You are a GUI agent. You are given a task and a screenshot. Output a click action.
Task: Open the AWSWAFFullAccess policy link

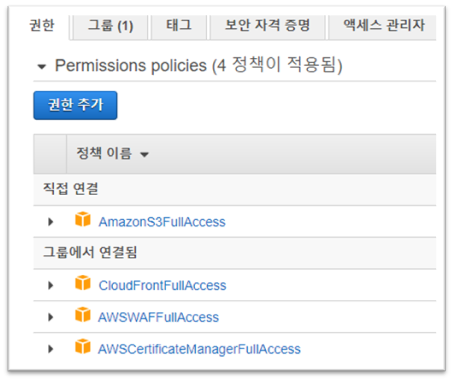click(158, 317)
